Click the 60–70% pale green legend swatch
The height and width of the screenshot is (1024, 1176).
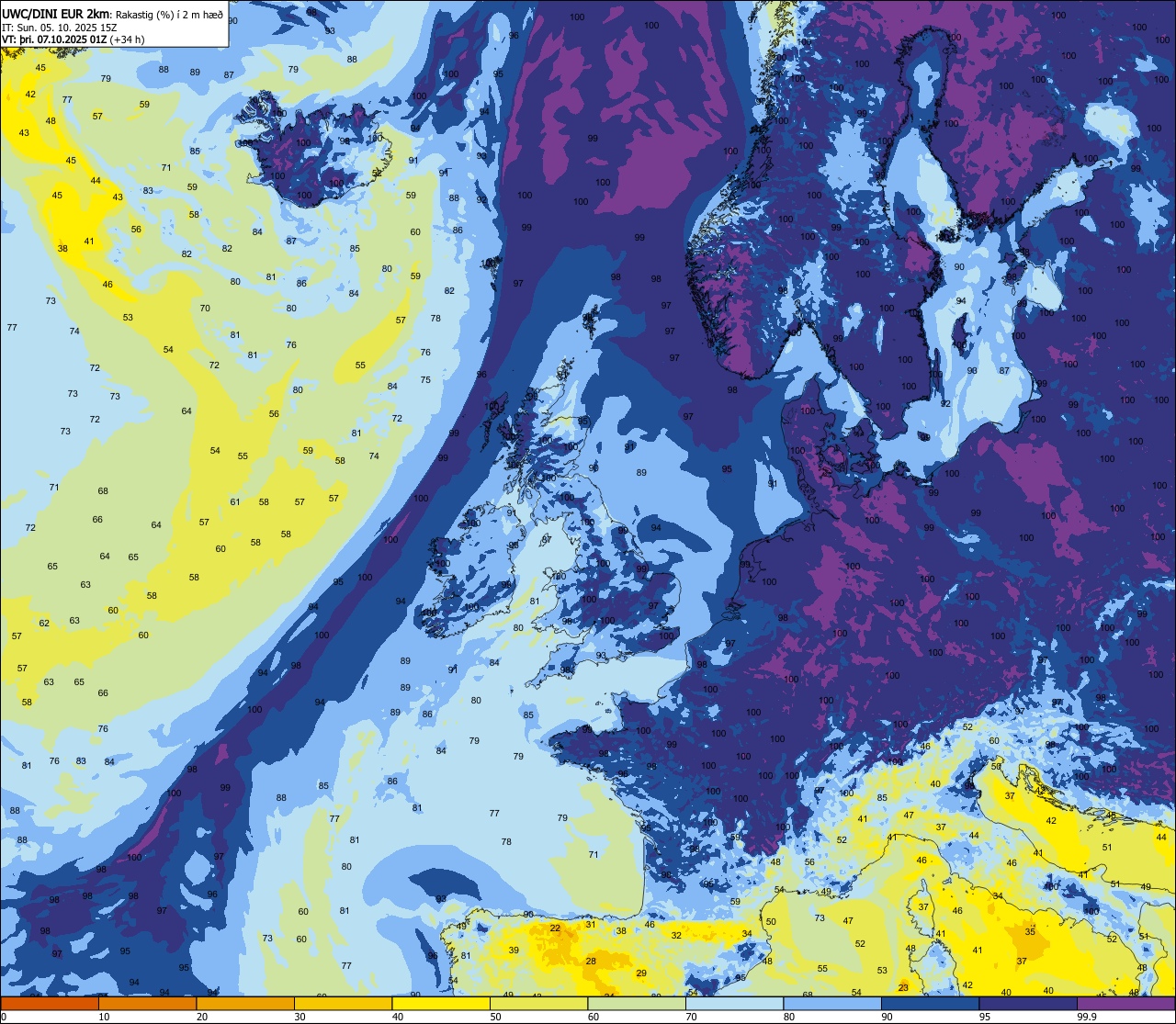point(637,1003)
